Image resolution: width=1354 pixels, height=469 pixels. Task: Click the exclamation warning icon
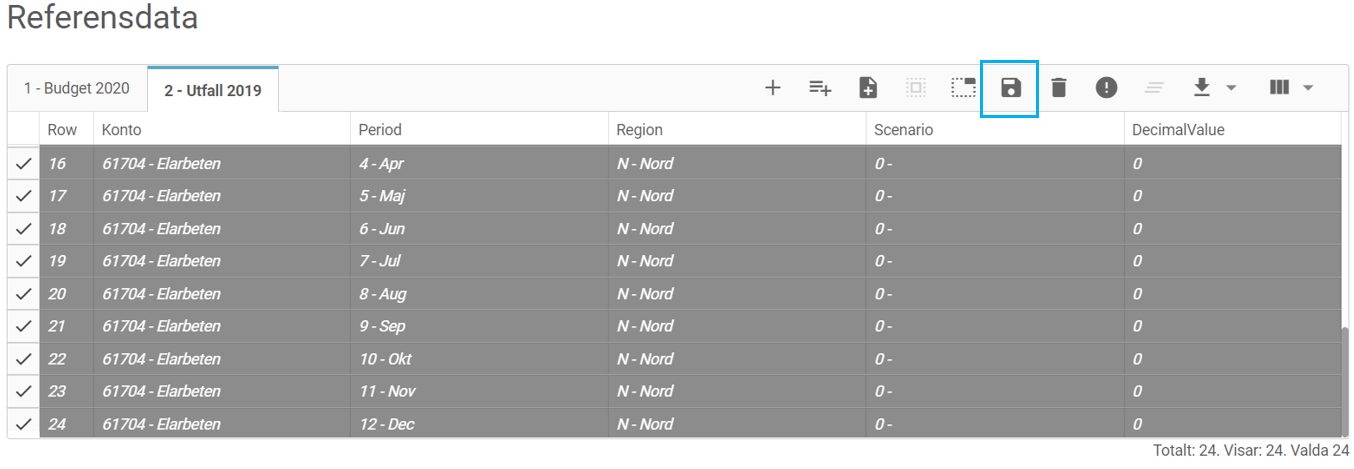[1106, 88]
